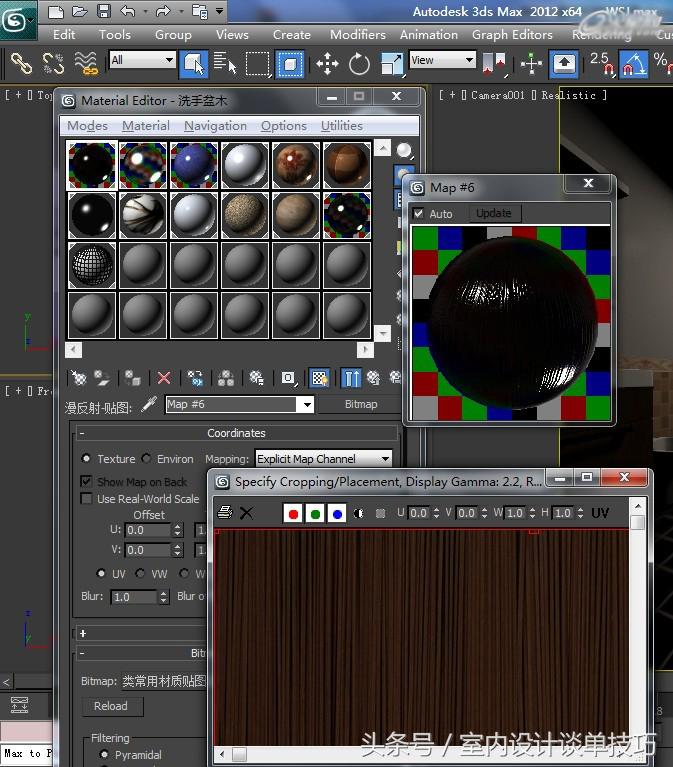Uncheck Show Map on Back
Image resolution: width=673 pixels, height=767 pixels.
click(x=86, y=481)
